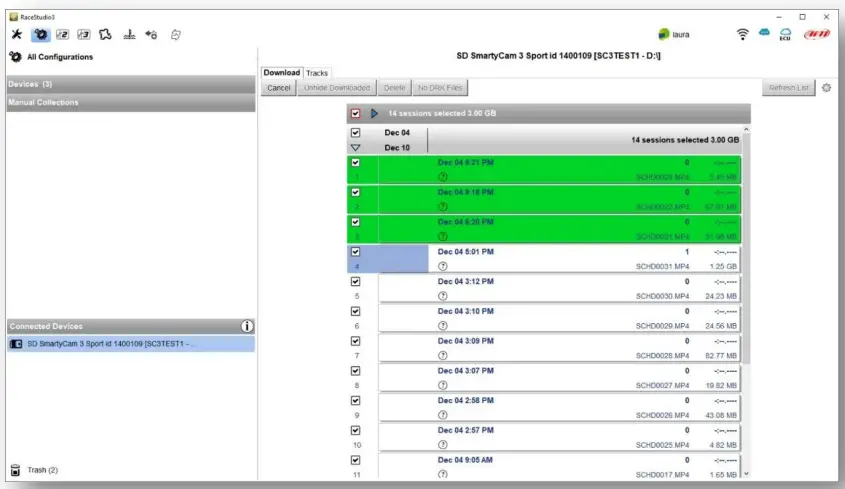Uncheck session Dec 04 3:12 PM
This screenshot has height=489, width=845.
point(355,281)
